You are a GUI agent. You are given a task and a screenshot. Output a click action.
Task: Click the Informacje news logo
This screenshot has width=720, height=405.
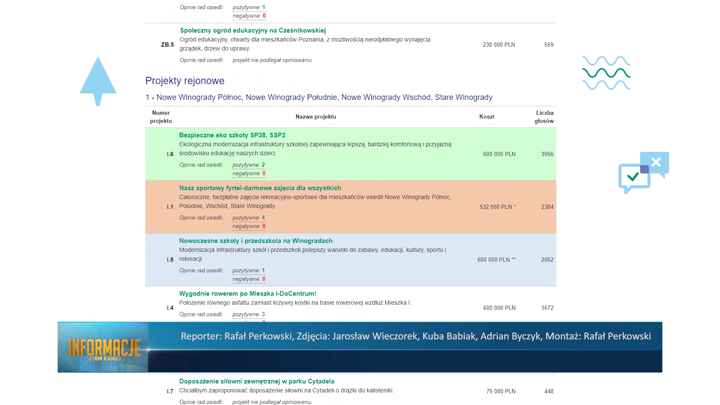[104, 348]
